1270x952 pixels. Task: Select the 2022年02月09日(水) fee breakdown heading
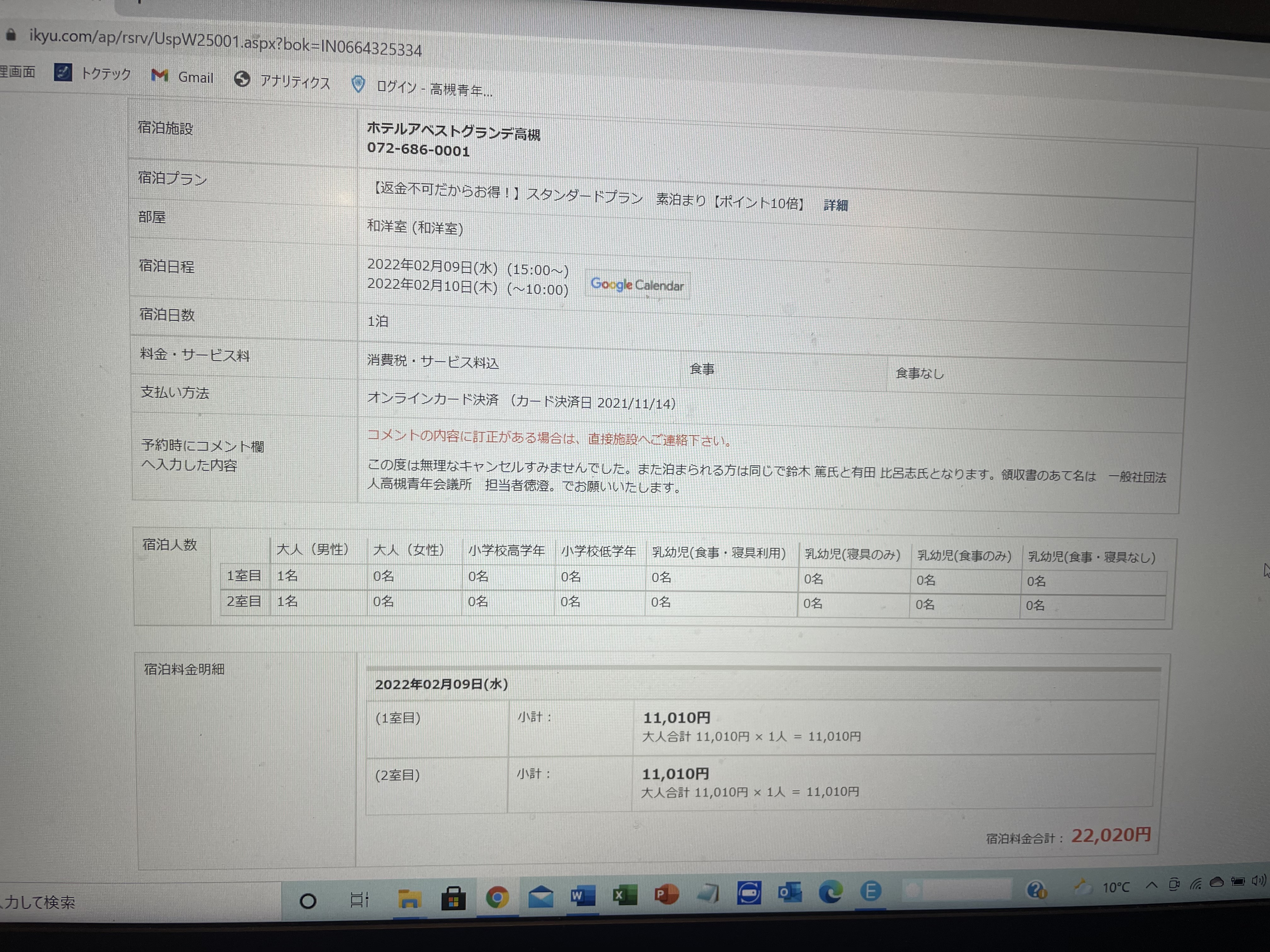coord(441,684)
